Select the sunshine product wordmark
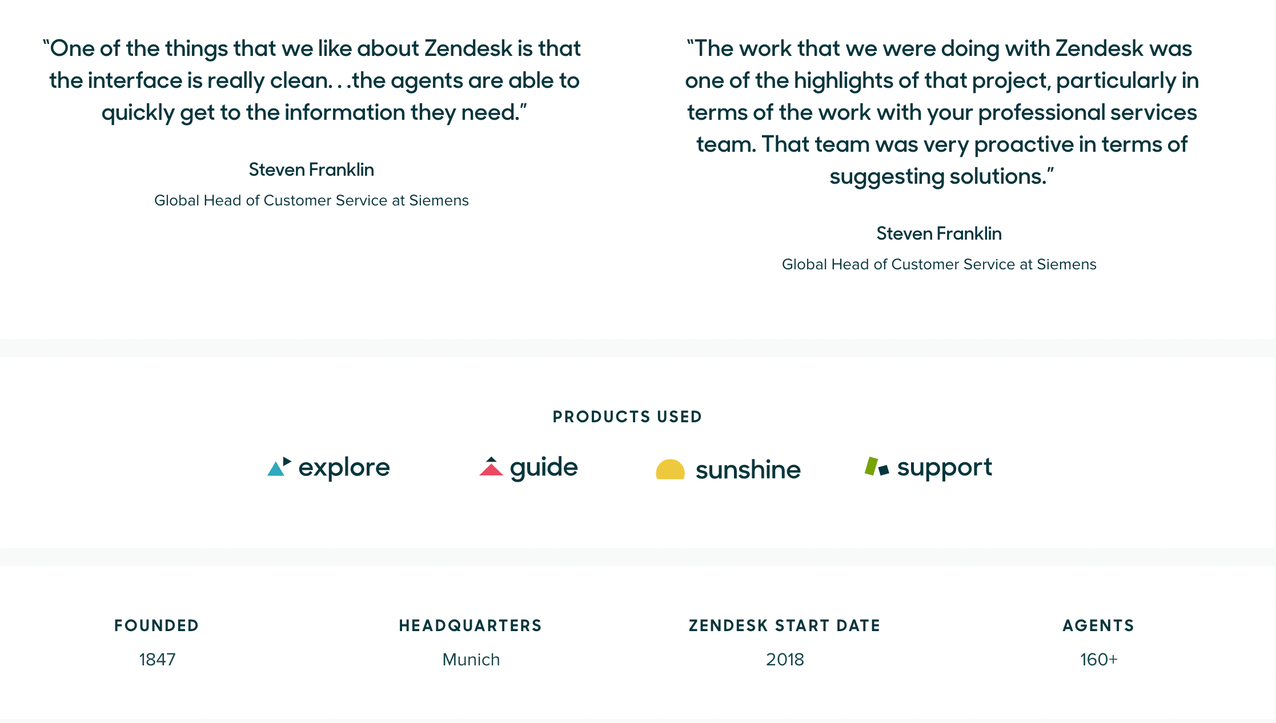 coord(748,470)
